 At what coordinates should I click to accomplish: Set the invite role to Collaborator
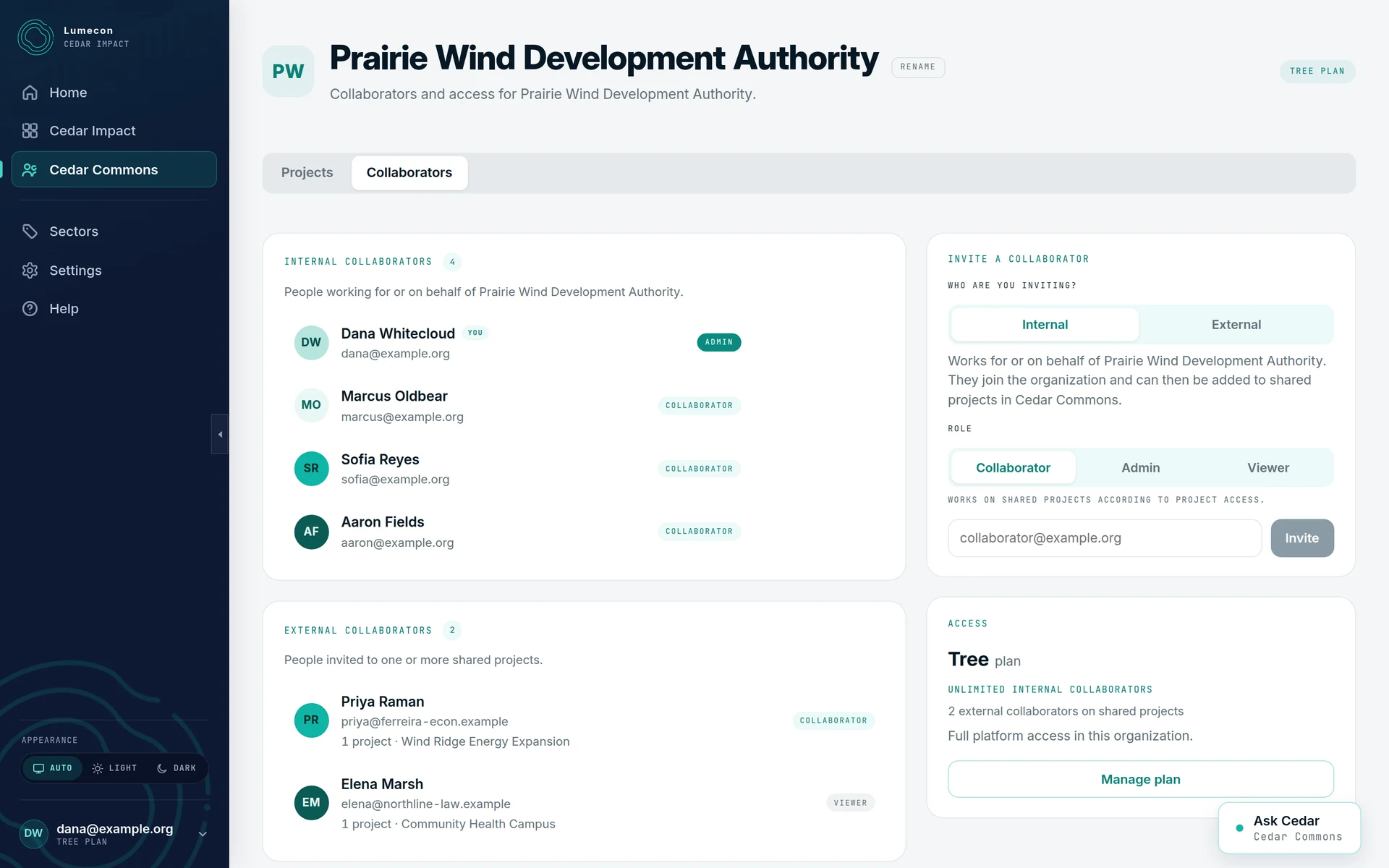tap(1013, 468)
